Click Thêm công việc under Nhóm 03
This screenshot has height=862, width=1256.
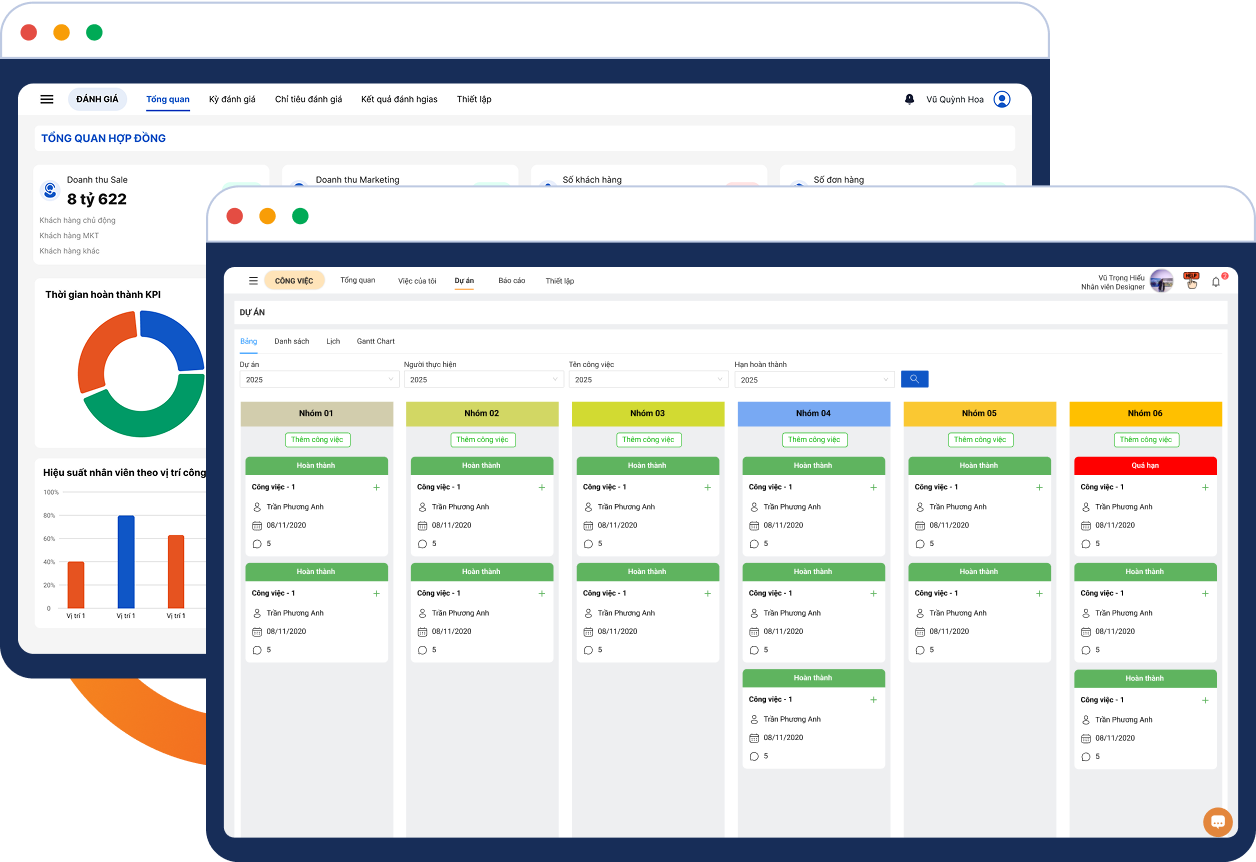pos(649,439)
